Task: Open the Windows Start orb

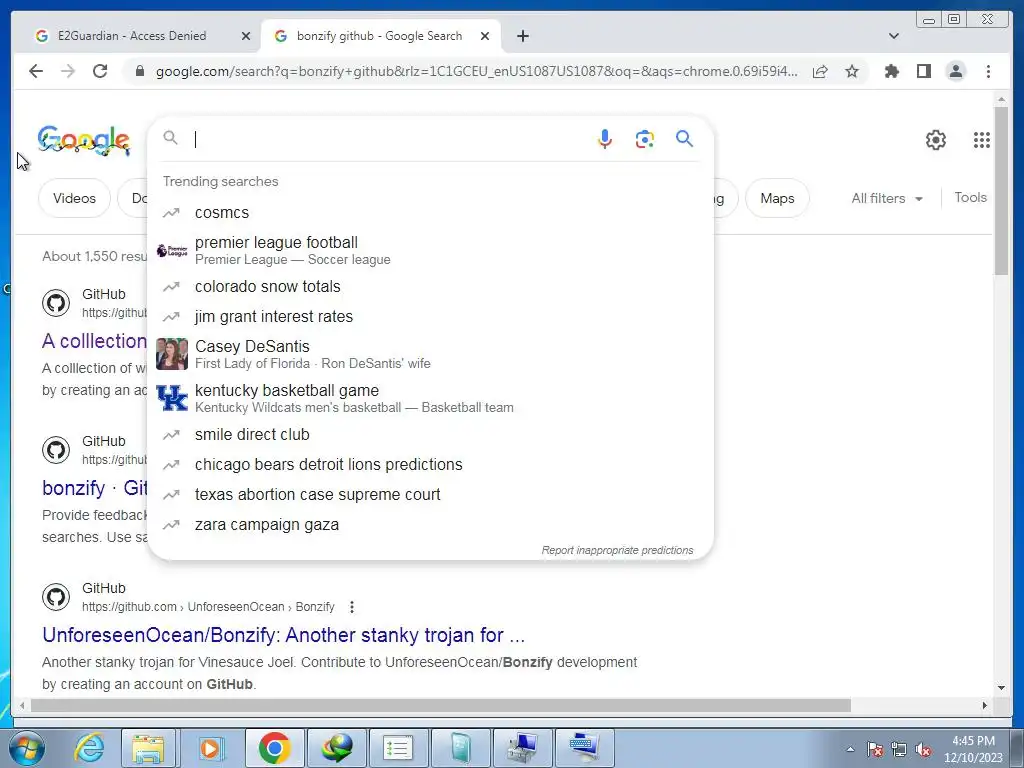Action: [27, 748]
